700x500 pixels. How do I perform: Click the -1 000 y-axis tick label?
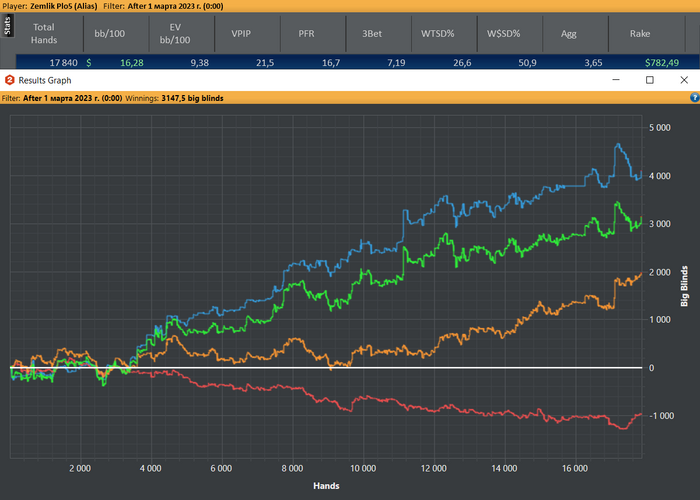click(661, 416)
